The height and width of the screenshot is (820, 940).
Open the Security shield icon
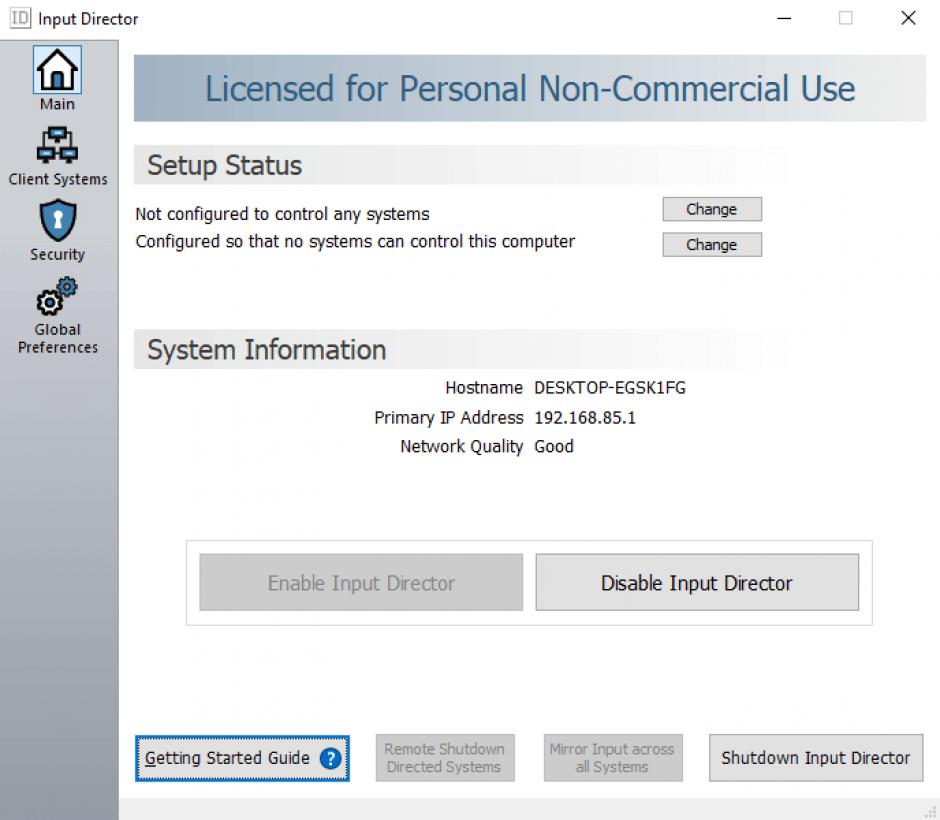point(58,220)
